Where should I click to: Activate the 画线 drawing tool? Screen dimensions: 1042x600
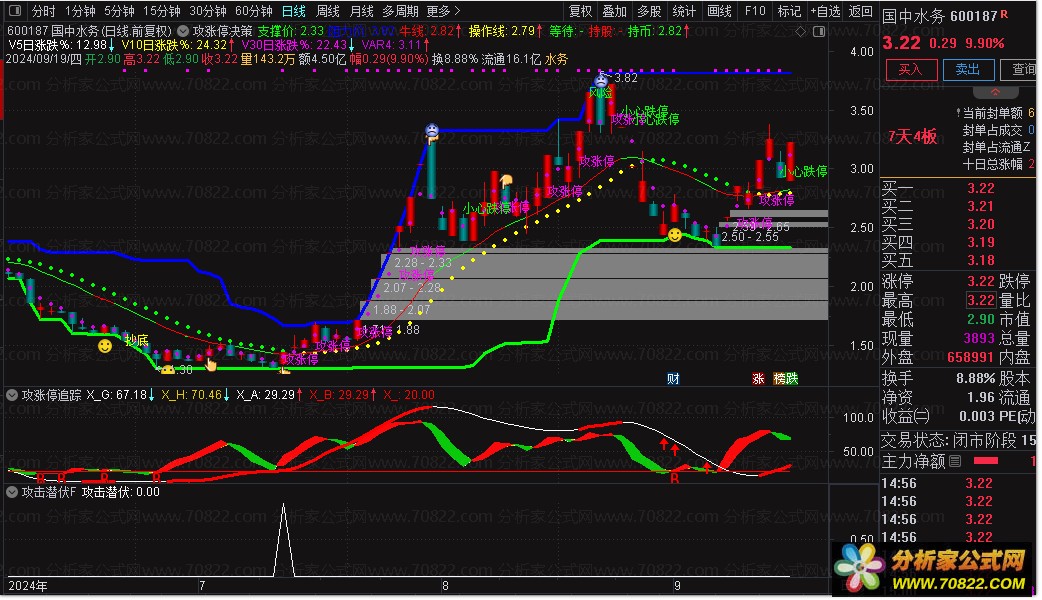[719, 11]
